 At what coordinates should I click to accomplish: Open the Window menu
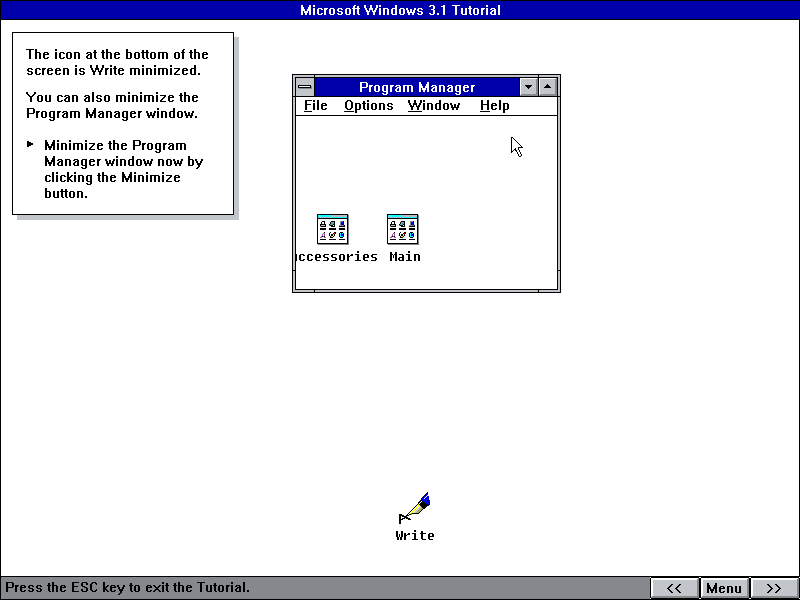[434, 106]
